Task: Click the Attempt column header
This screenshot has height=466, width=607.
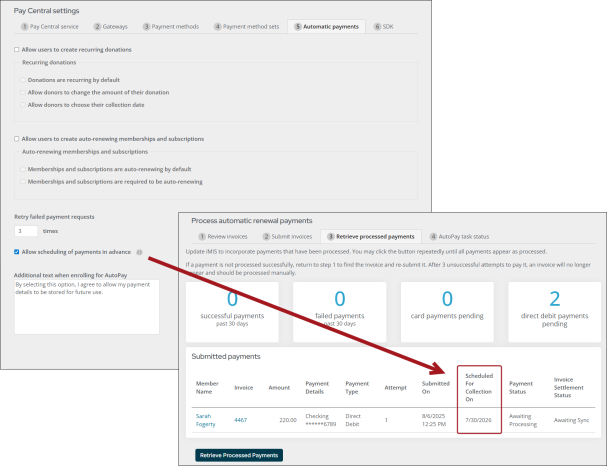Action: [395, 387]
